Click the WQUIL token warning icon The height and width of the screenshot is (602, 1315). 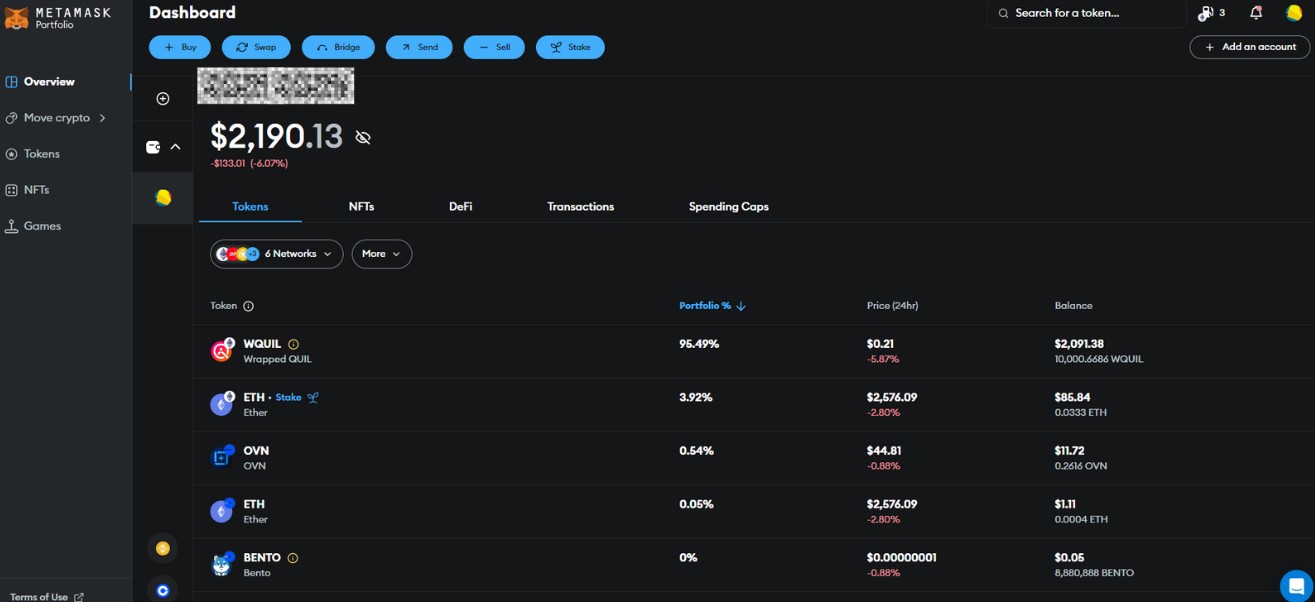click(x=293, y=344)
